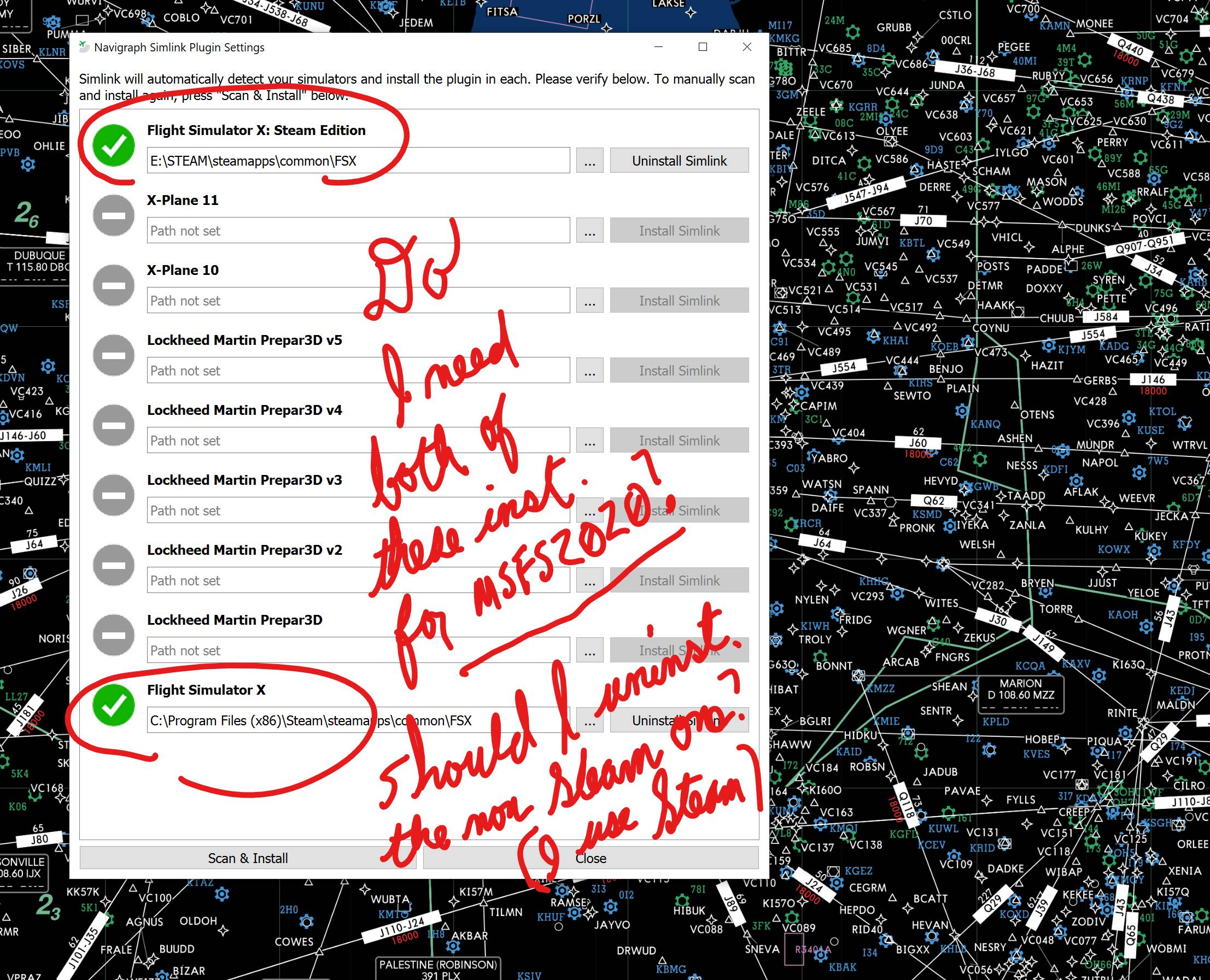Click the green check icon for Flight Simulator X

tap(114, 706)
